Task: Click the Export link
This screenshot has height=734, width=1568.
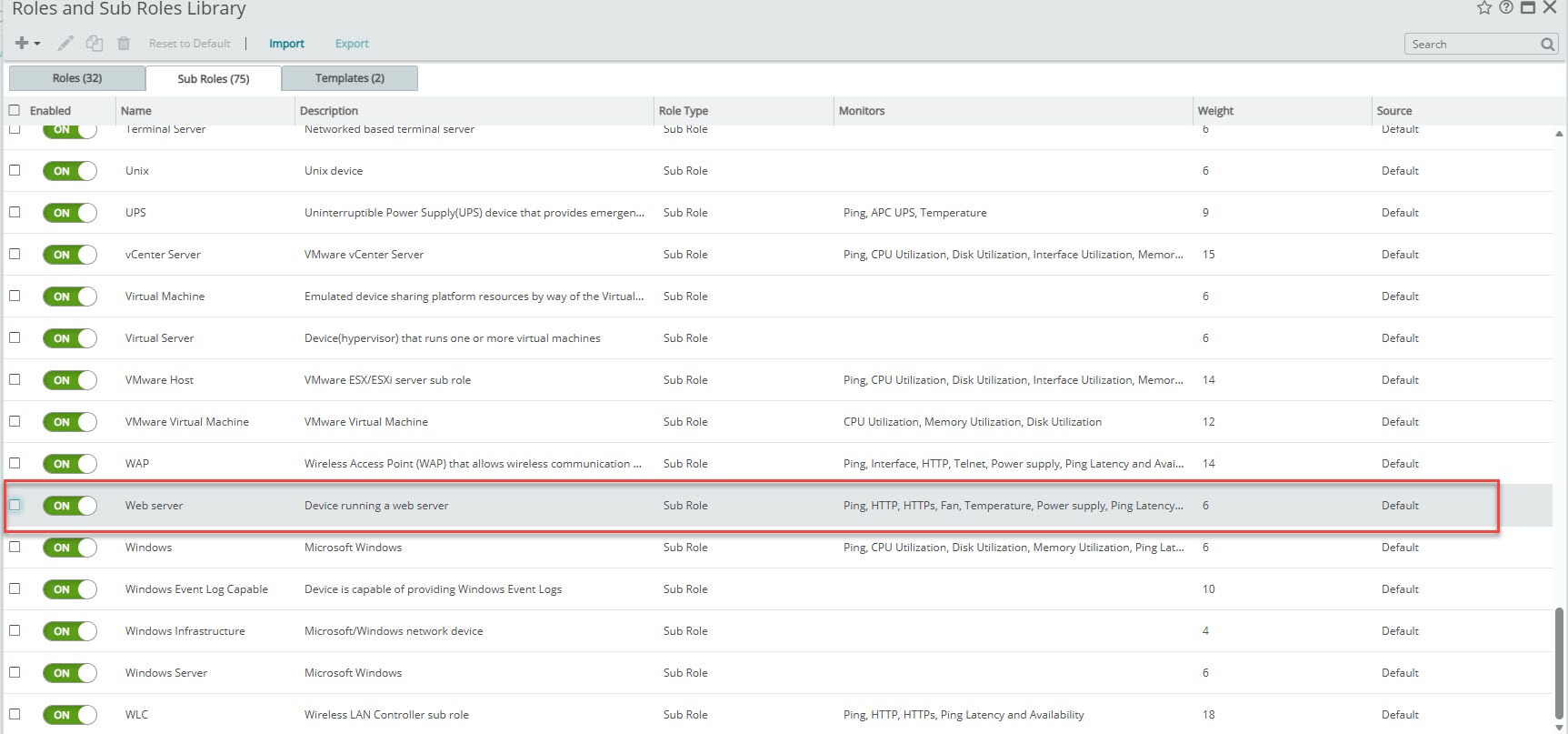Action: (x=352, y=44)
